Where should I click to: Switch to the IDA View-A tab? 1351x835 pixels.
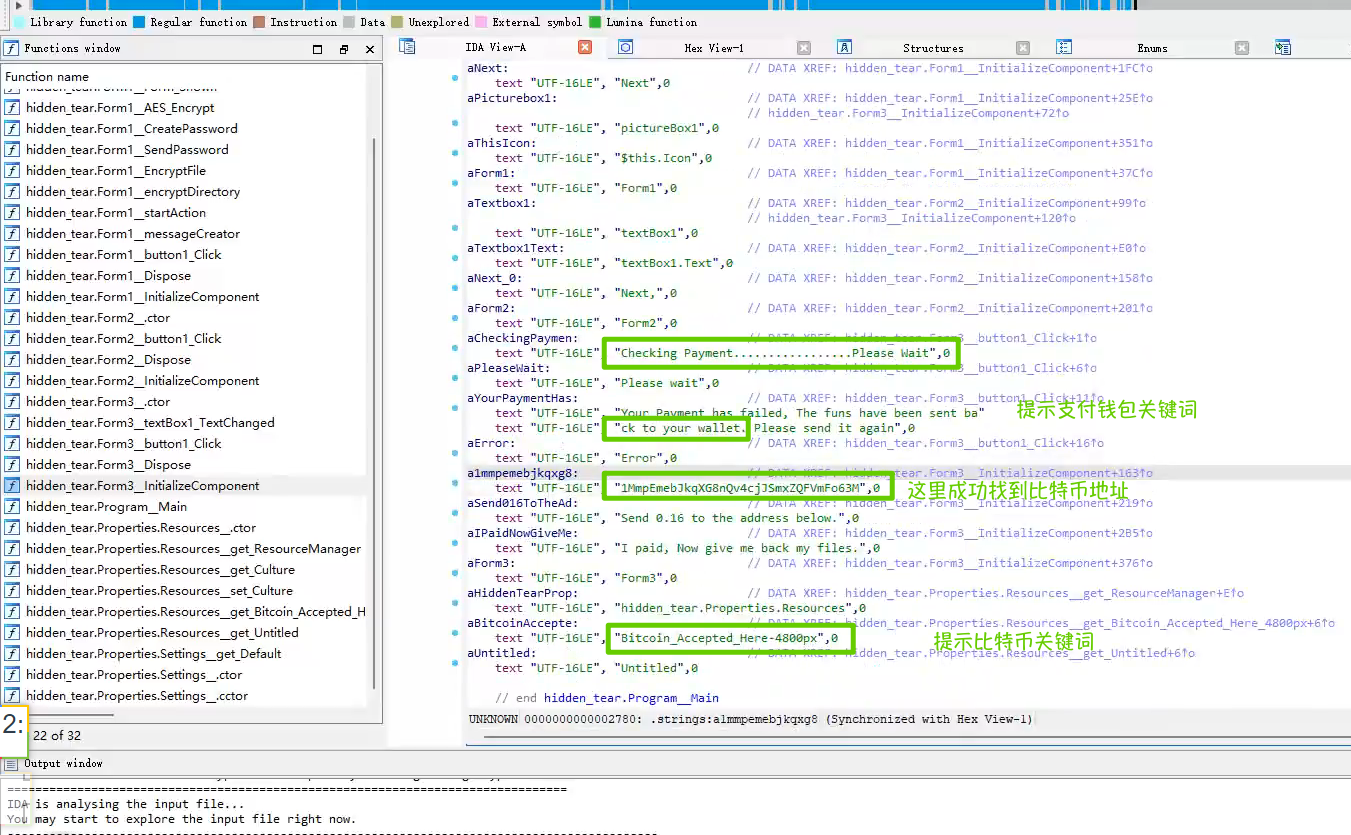495,47
